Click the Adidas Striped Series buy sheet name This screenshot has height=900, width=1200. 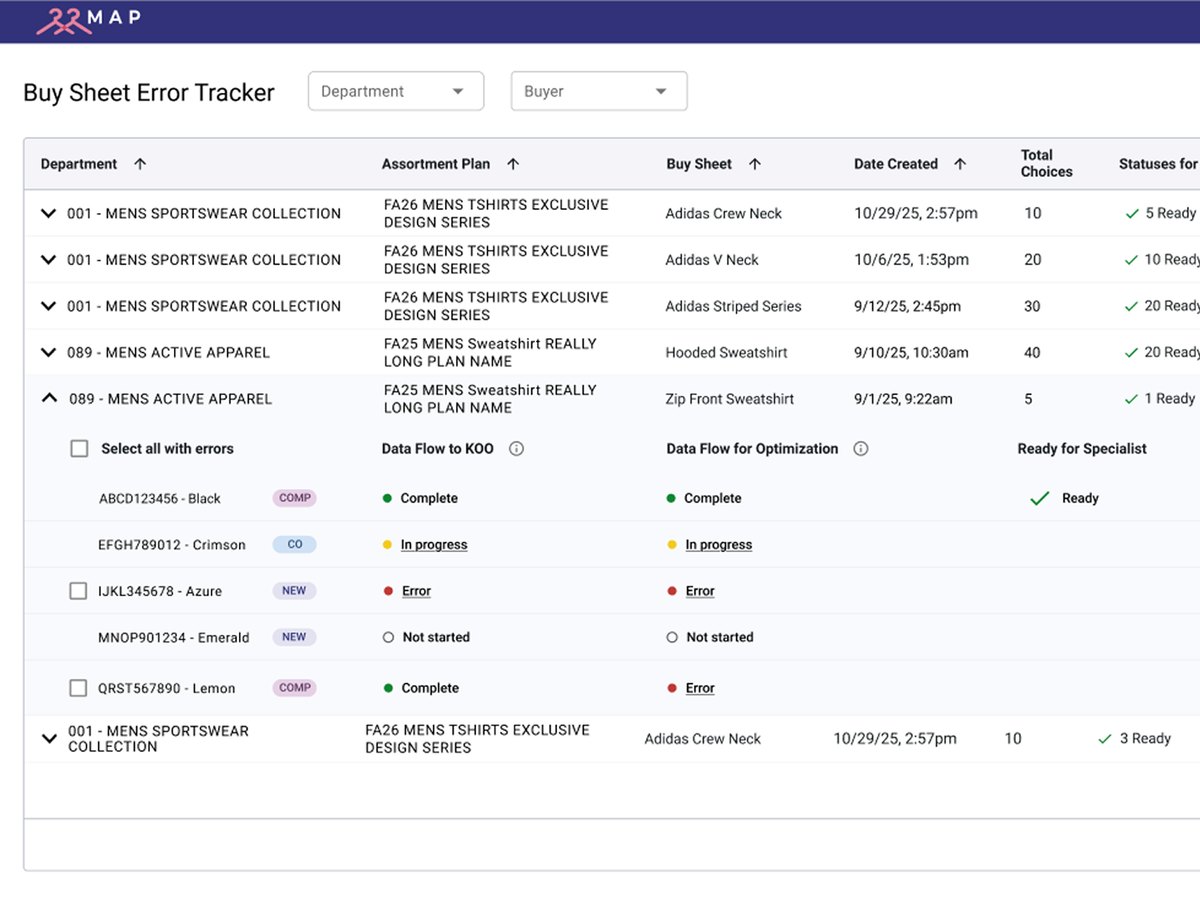(733, 306)
